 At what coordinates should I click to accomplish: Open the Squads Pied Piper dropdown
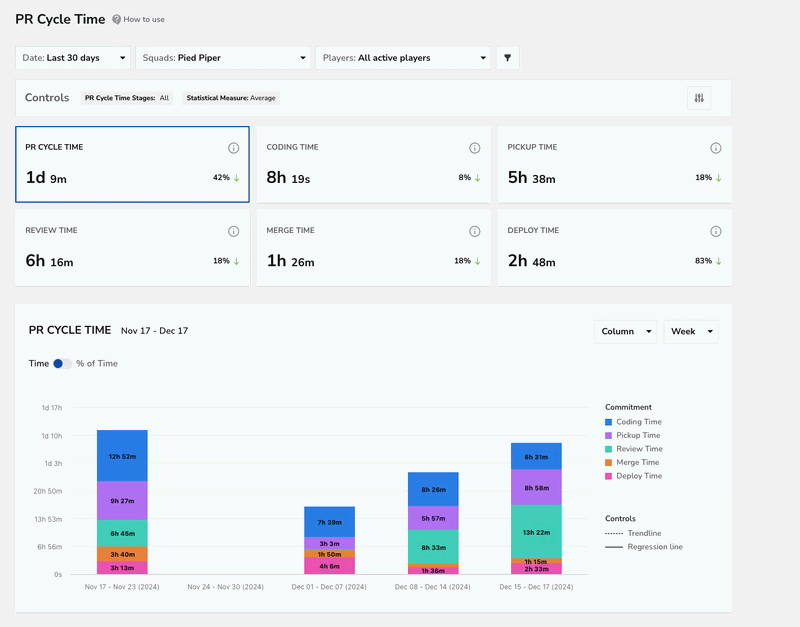(x=223, y=58)
